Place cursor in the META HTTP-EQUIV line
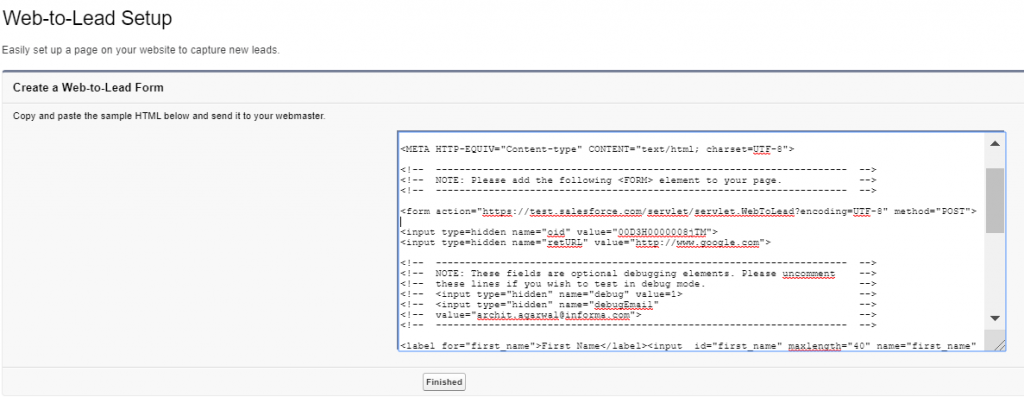Image resolution: width=1024 pixels, height=397 pixels. tap(597, 149)
